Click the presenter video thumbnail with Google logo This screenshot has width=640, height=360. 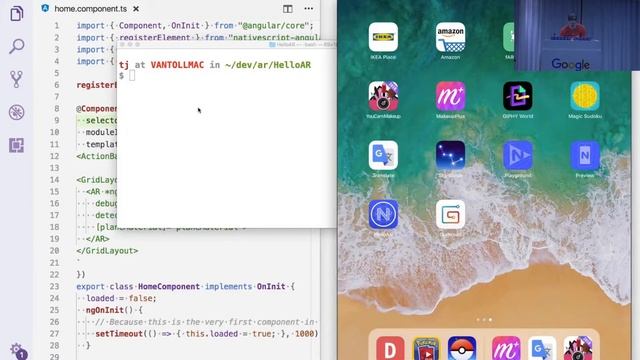pyautogui.click(x=577, y=36)
